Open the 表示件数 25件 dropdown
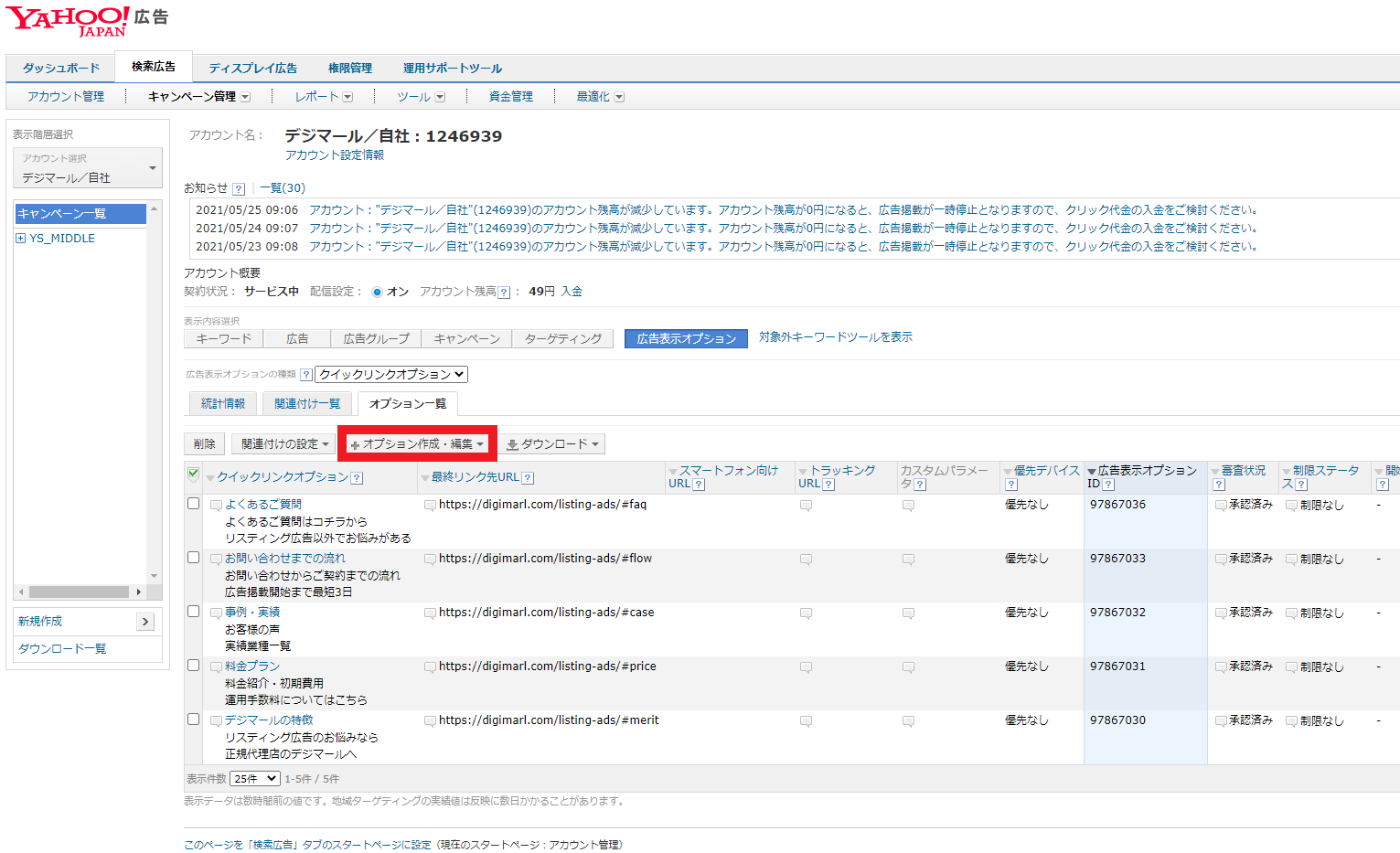 point(255,779)
